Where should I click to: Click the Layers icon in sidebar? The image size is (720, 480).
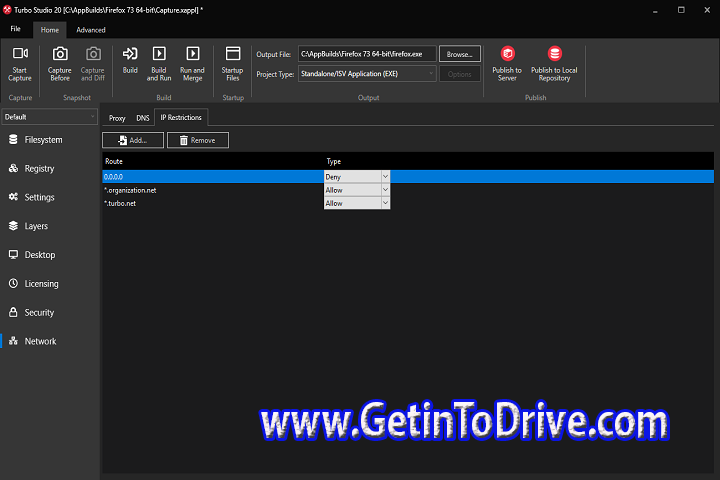(13, 226)
